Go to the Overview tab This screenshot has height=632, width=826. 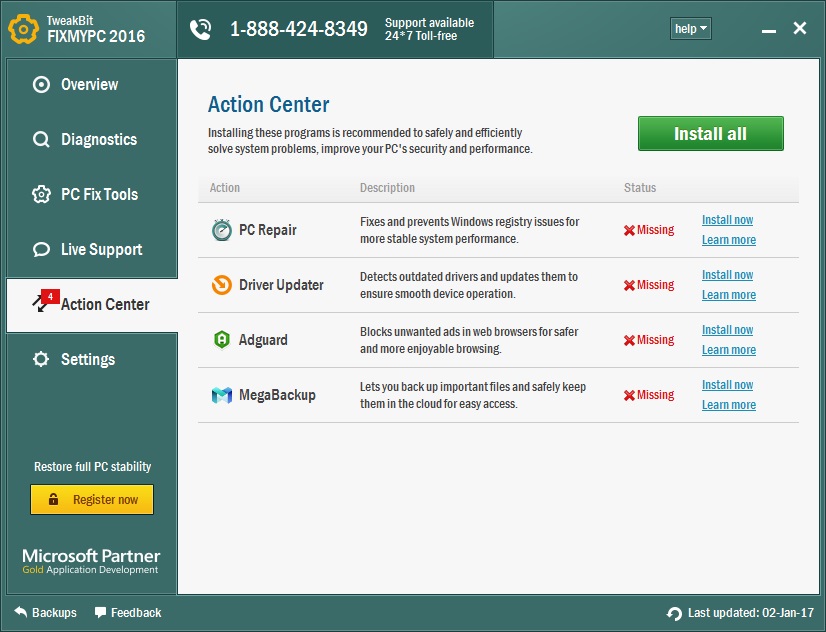89,85
